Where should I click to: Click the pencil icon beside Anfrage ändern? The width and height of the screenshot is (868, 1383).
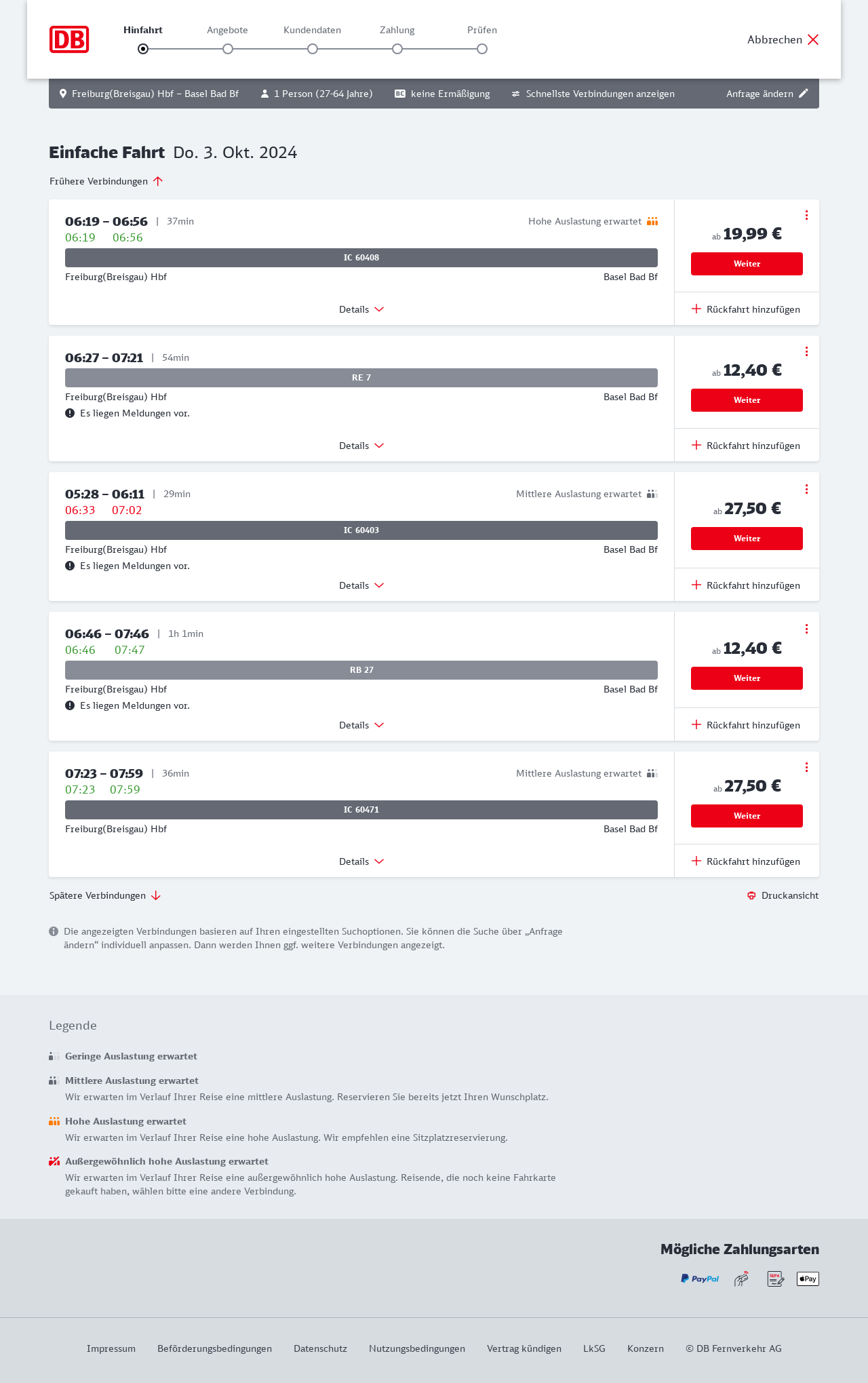click(804, 94)
